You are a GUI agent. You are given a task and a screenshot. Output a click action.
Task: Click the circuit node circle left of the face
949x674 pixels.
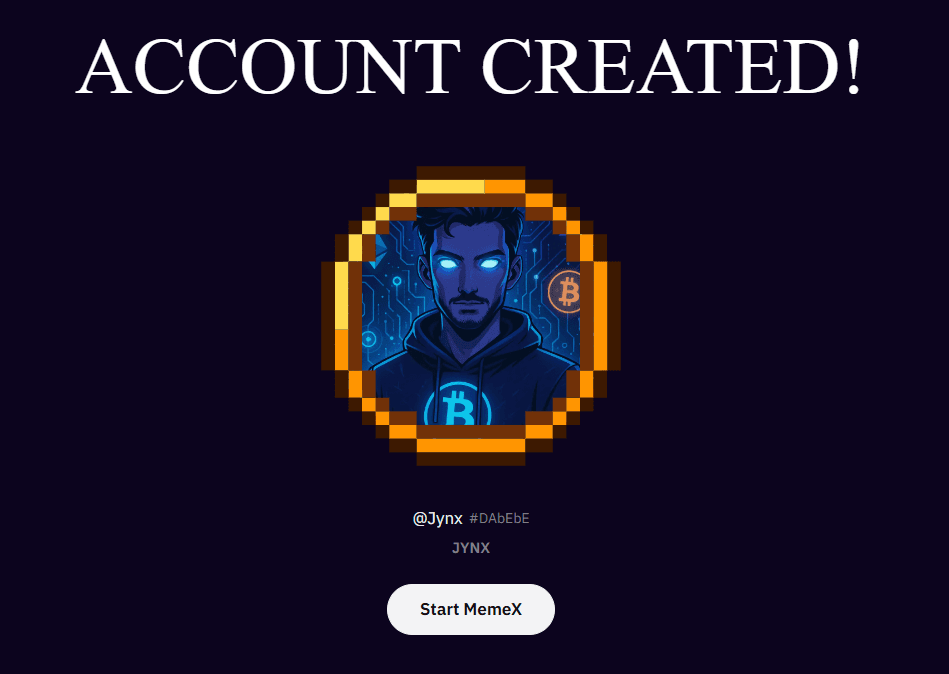point(397,281)
